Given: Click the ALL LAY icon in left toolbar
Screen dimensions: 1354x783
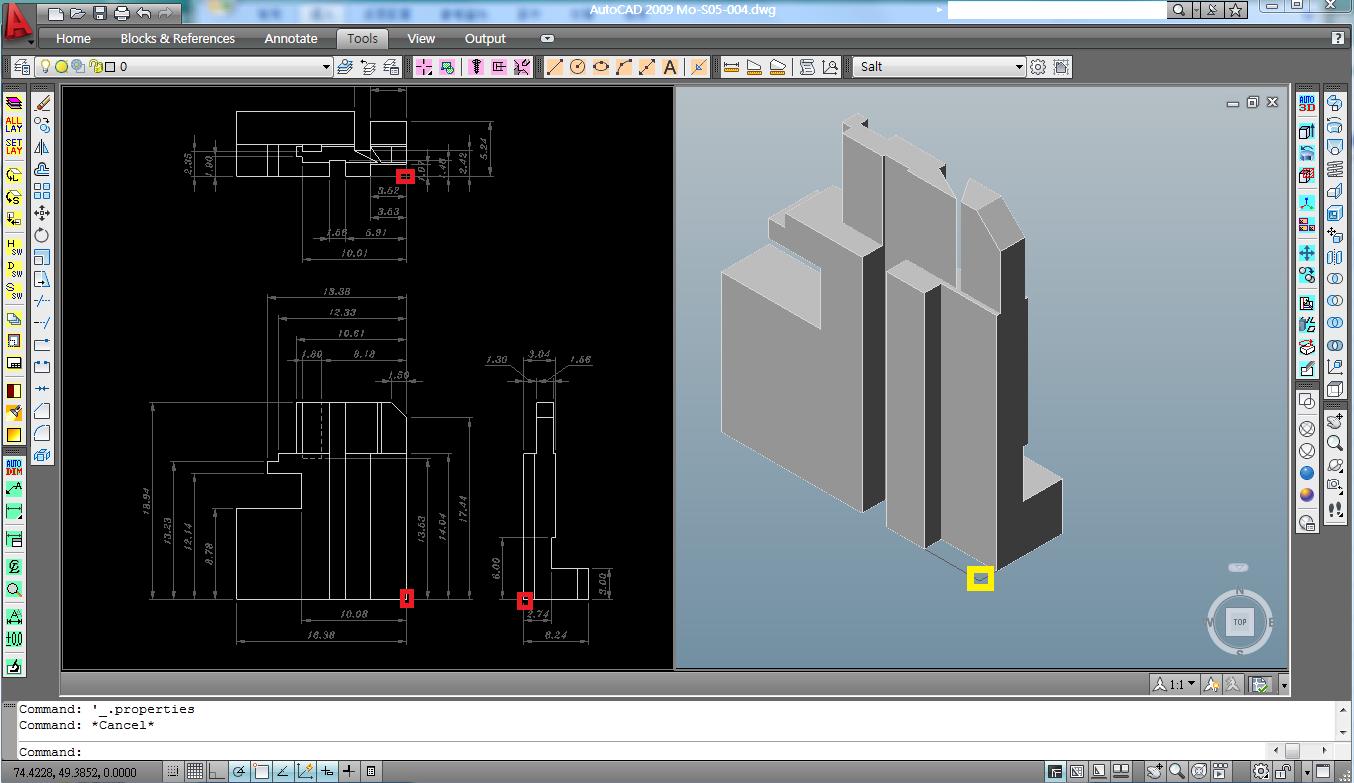Looking at the screenshot, I should tap(14, 124).
